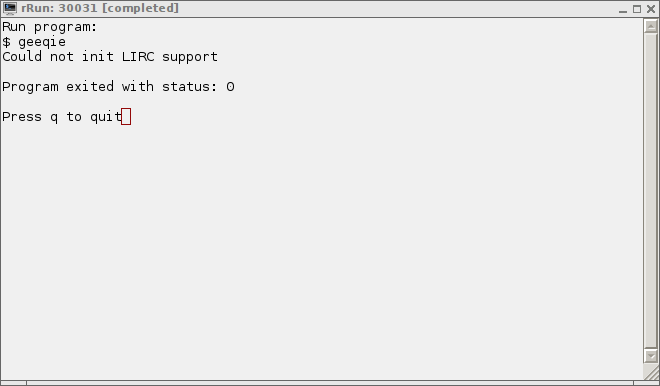
Task: Click the scrollbar down arrow
Action: click(651, 356)
